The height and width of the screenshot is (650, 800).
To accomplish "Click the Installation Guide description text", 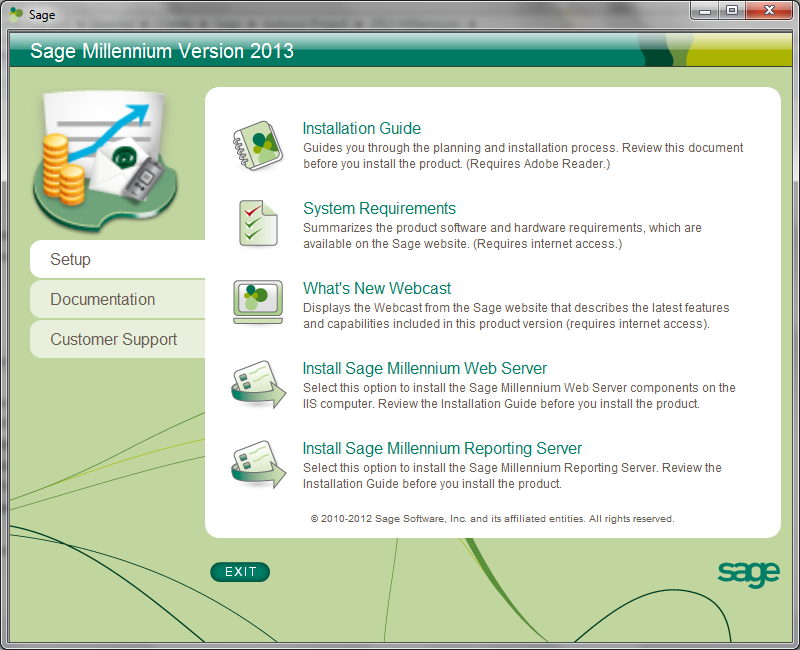I will pos(523,156).
